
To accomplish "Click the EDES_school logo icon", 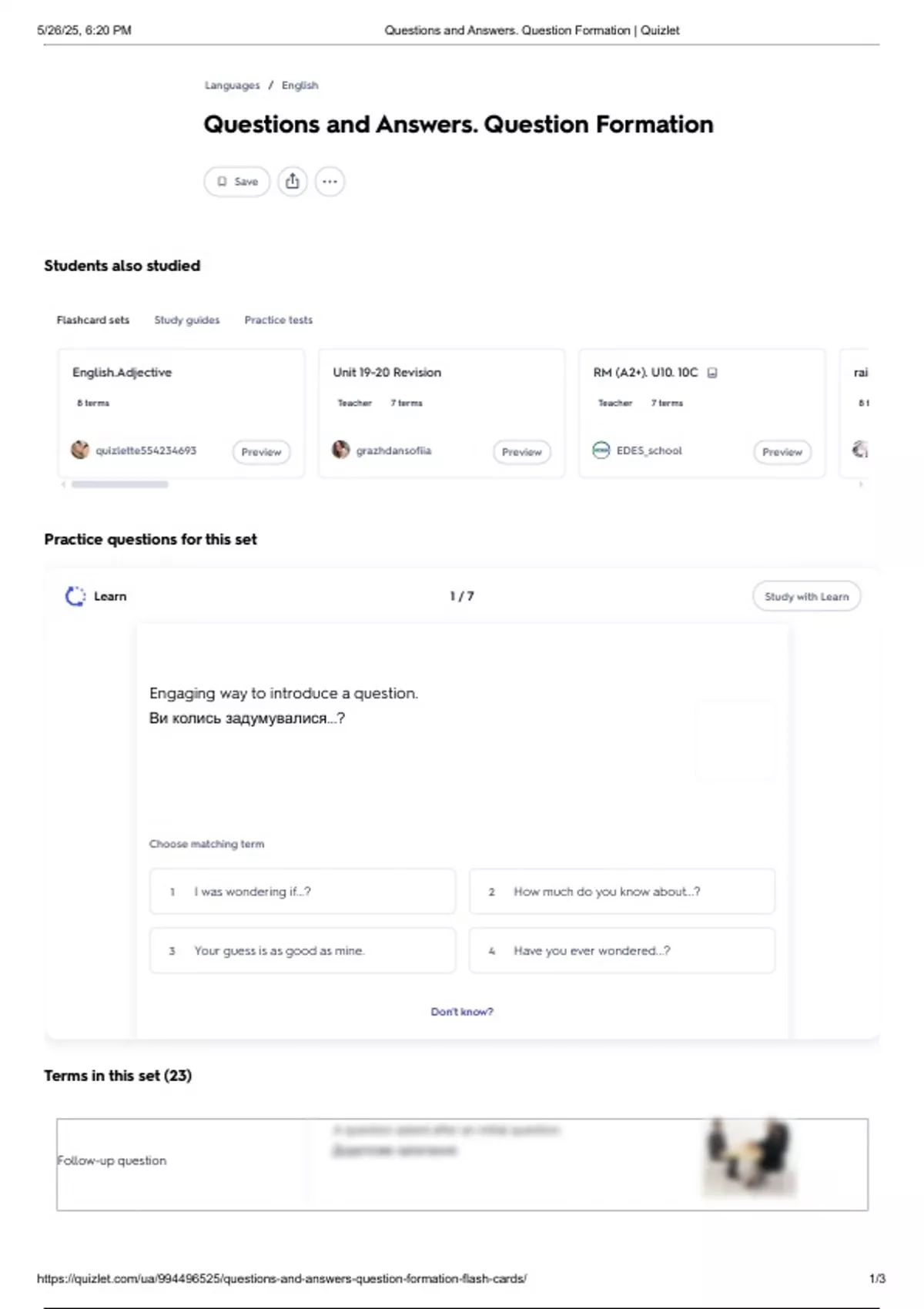I will (601, 450).
